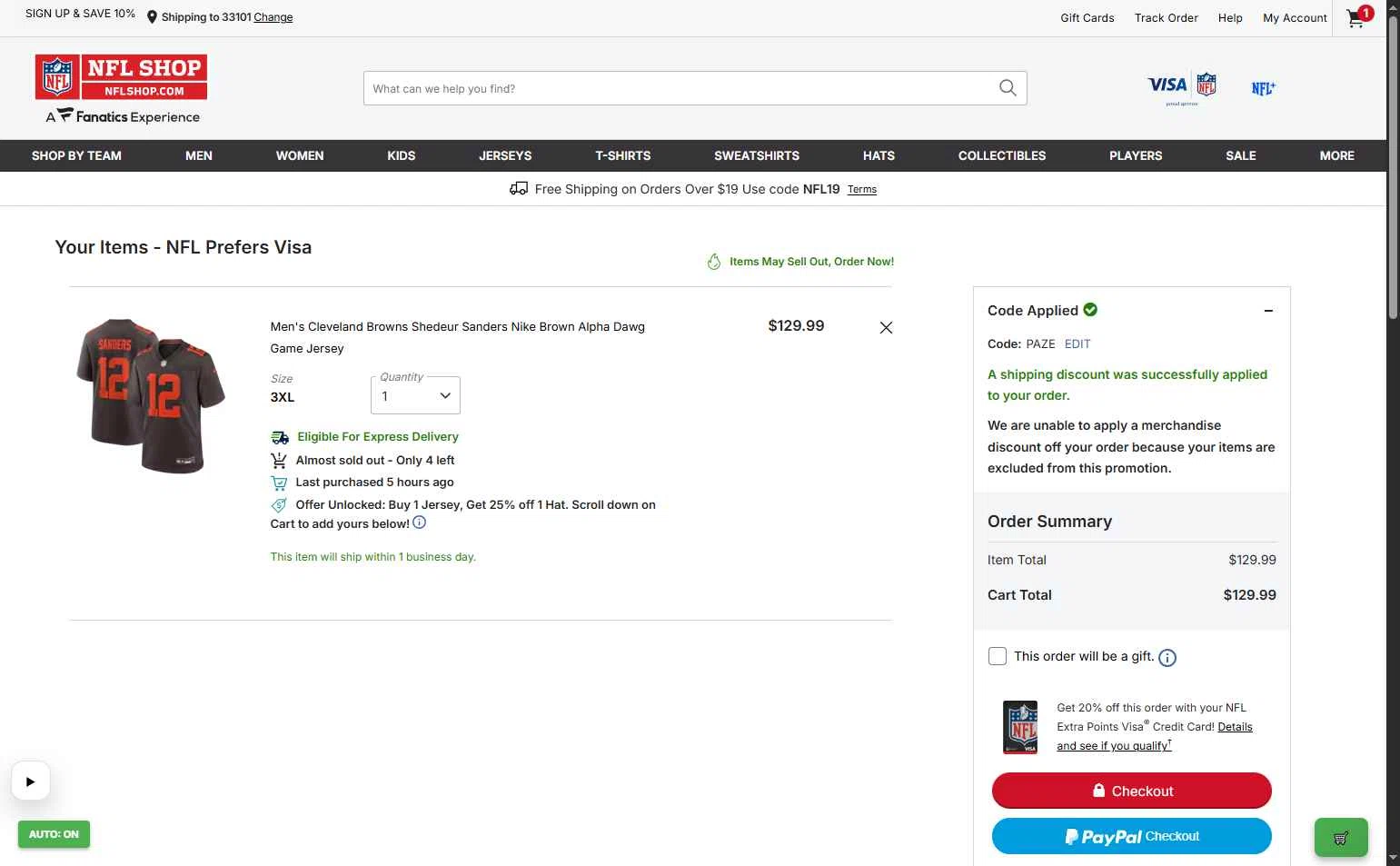
Task: Click the Cart Total label
Action: click(x=1019, y=595)
